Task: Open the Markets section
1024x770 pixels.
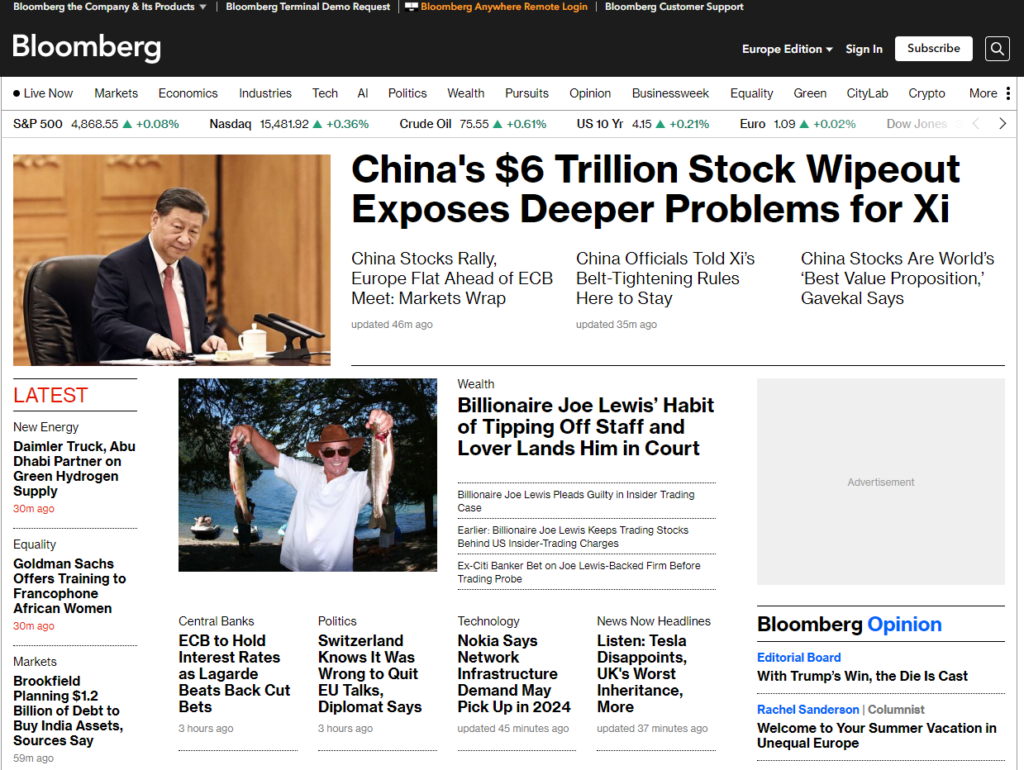Action: pyautogui.click(x=116, y=93)
